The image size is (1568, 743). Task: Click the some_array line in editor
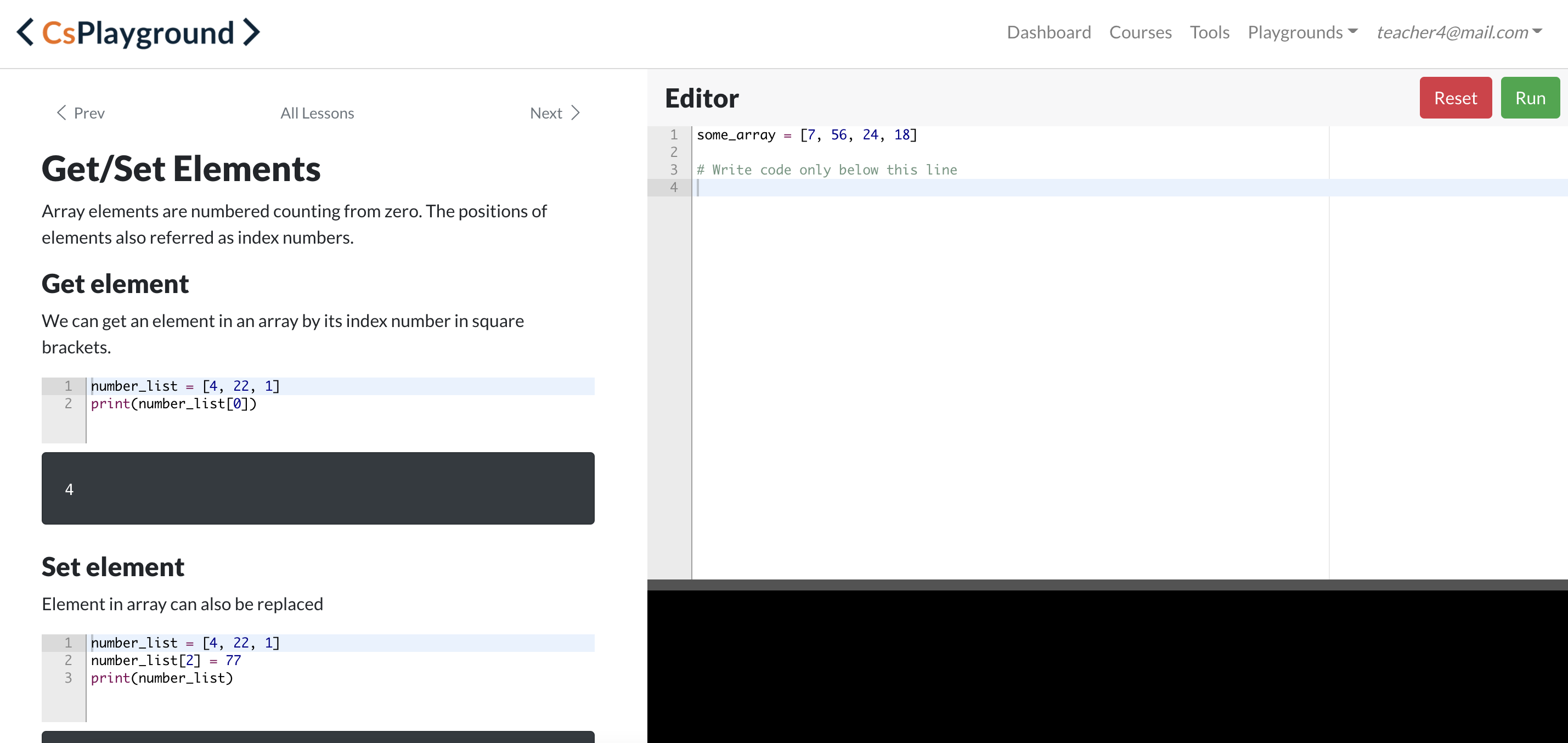pyautogui.click(x=806, y=135)
